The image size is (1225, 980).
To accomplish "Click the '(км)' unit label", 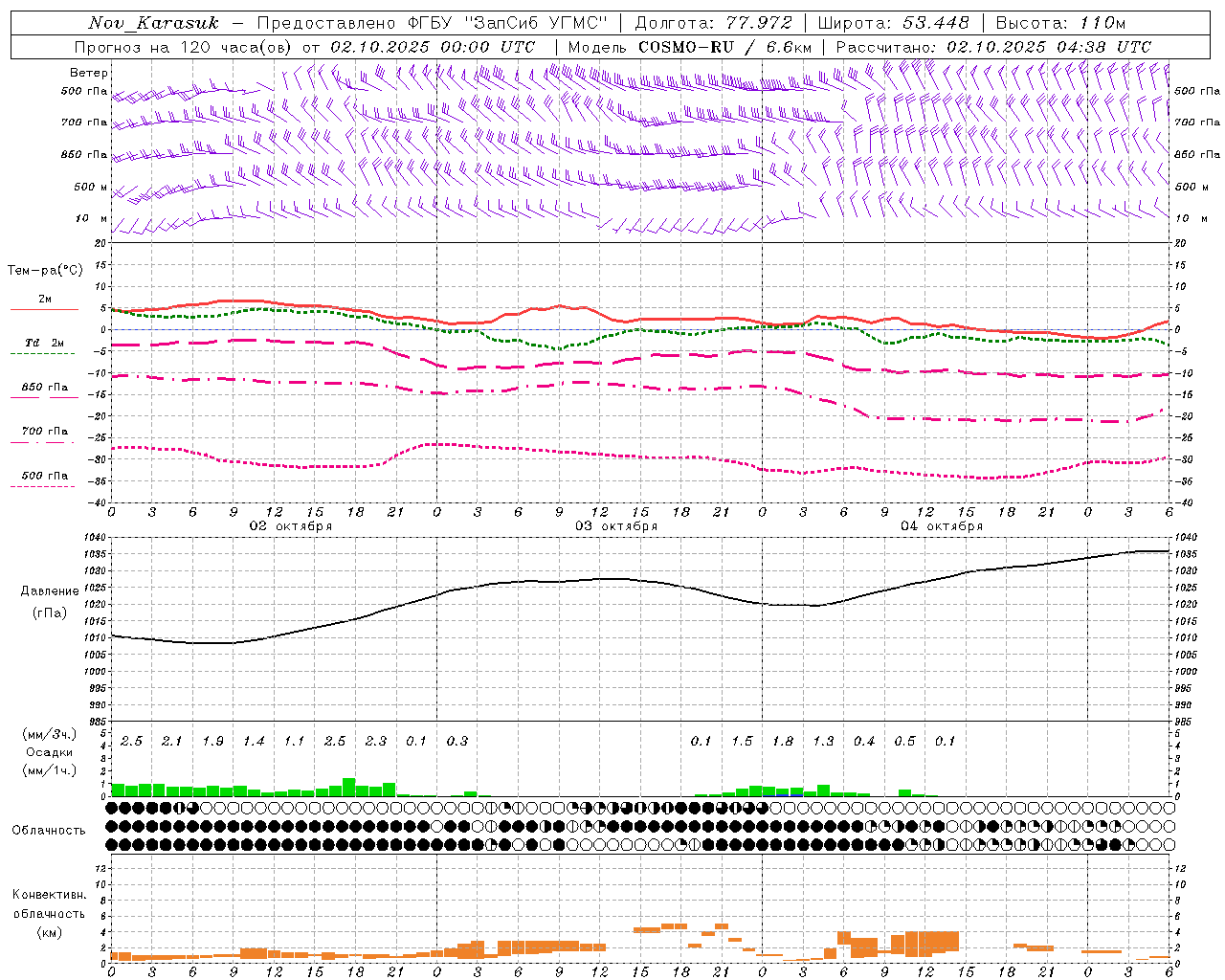I will (x=49, y=932).
